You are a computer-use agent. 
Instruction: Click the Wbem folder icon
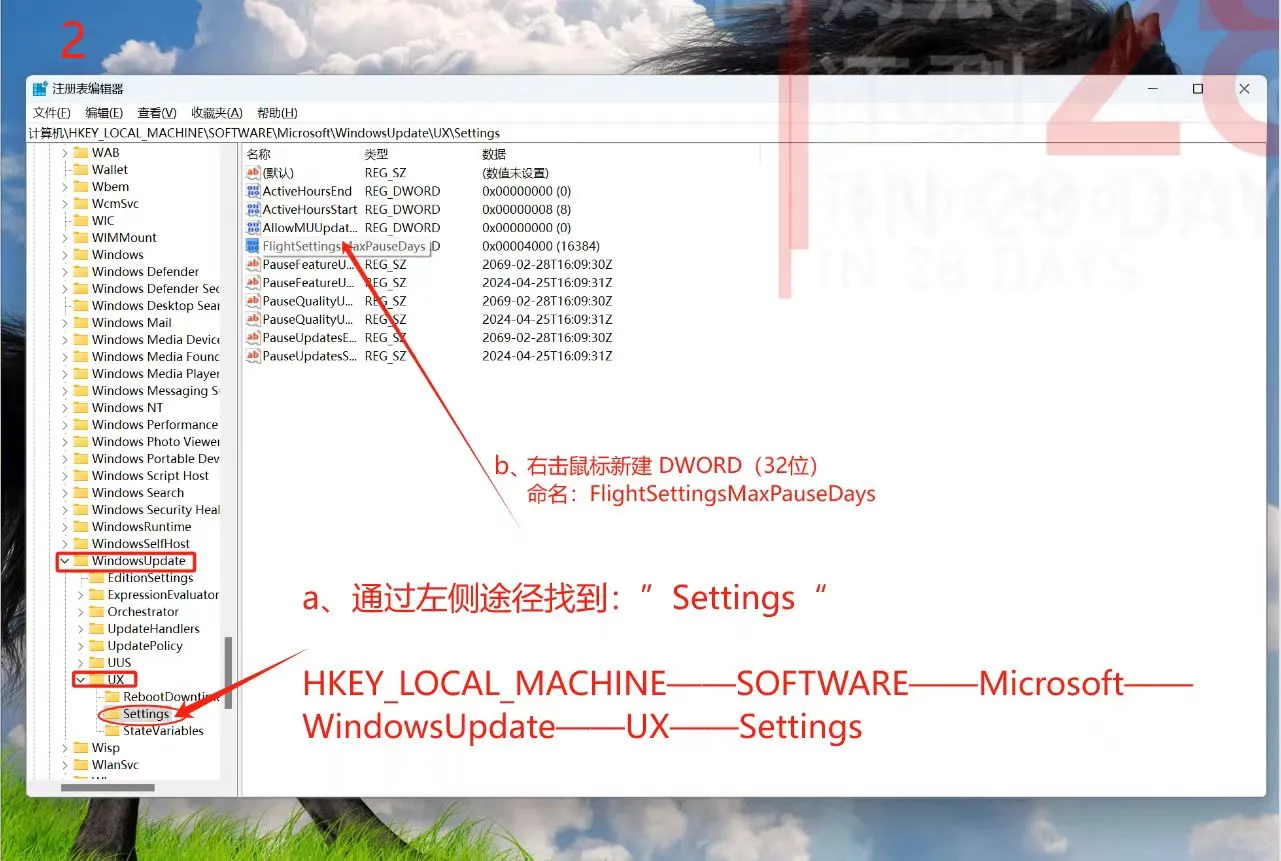[81, 187]
